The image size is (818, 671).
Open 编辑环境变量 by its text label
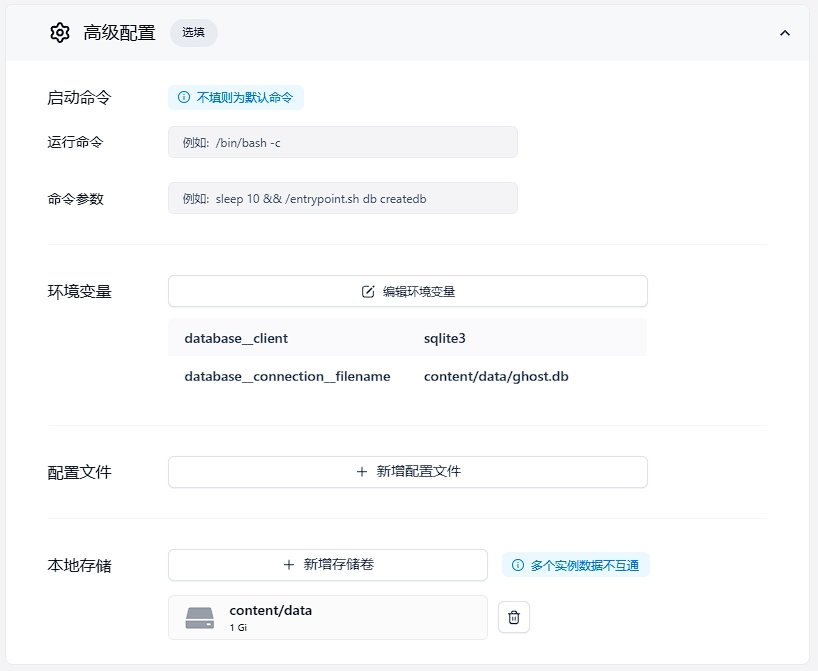[x=418, y=292]
